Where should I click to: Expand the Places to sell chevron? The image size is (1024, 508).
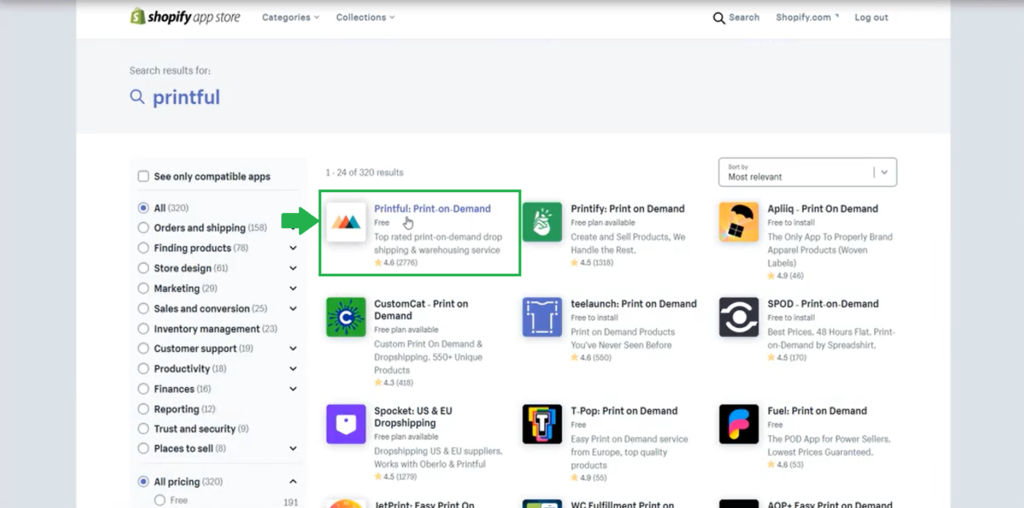pyautogui.click(x=293, y=449)
